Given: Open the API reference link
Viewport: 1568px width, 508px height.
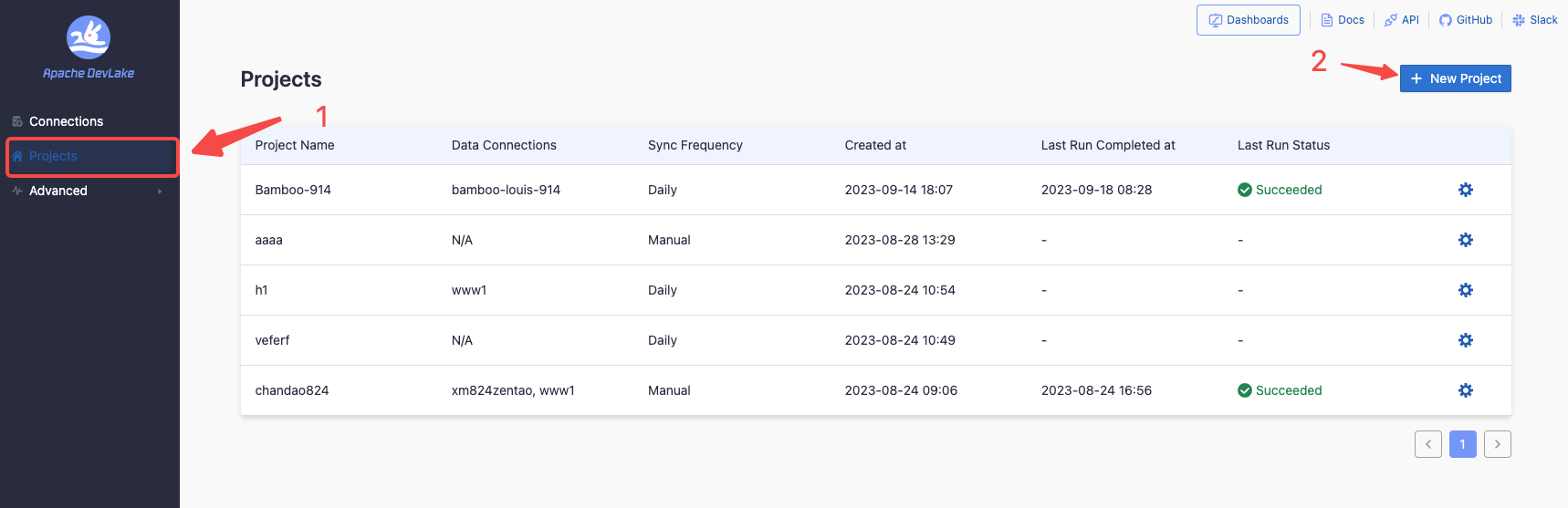Looking at the screenshot, I should (x=1402, y=20).
